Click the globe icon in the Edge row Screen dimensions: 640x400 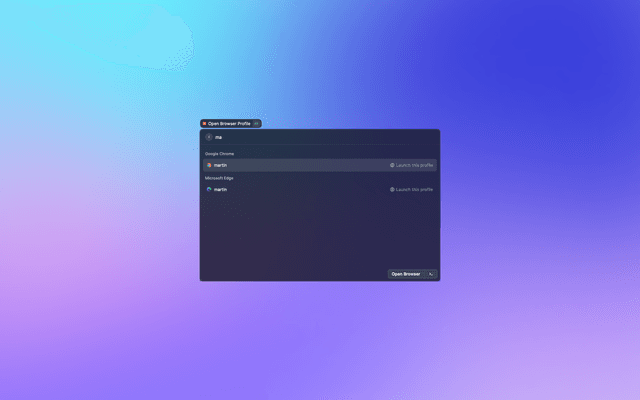pos(392,189)
